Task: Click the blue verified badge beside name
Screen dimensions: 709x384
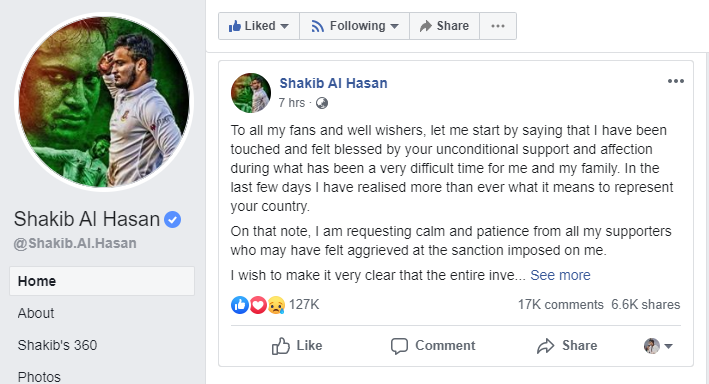Action: (172, 220)
